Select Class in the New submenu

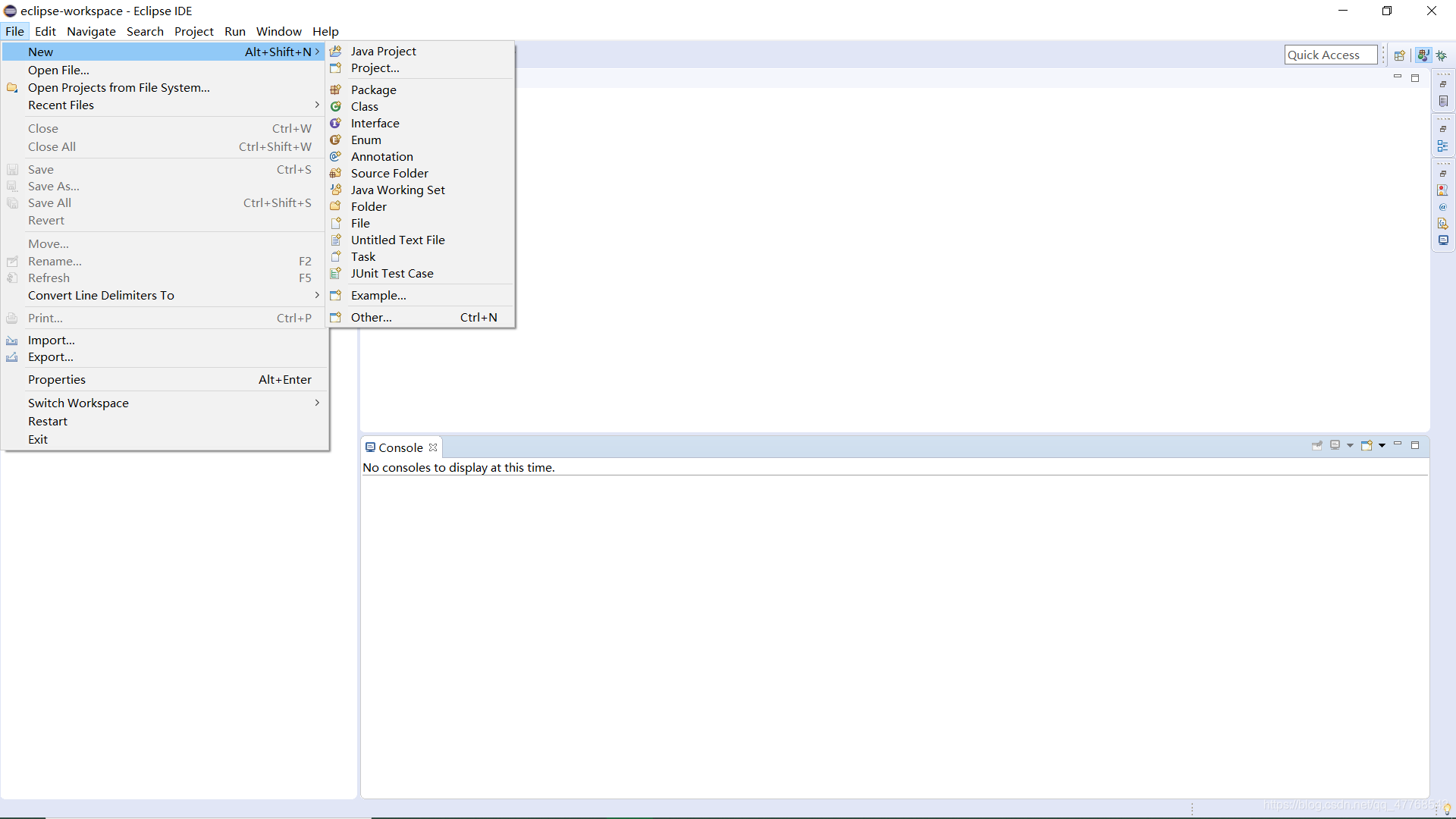(x=364, y=106)
